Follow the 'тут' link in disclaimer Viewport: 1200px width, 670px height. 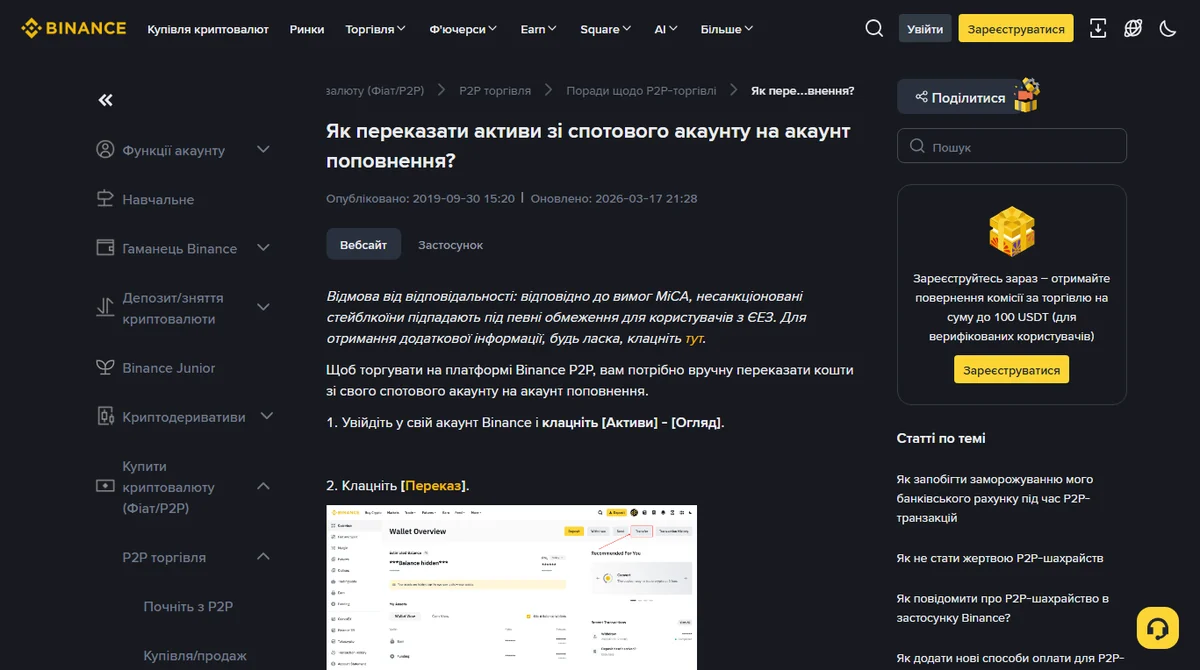(694, 338)
